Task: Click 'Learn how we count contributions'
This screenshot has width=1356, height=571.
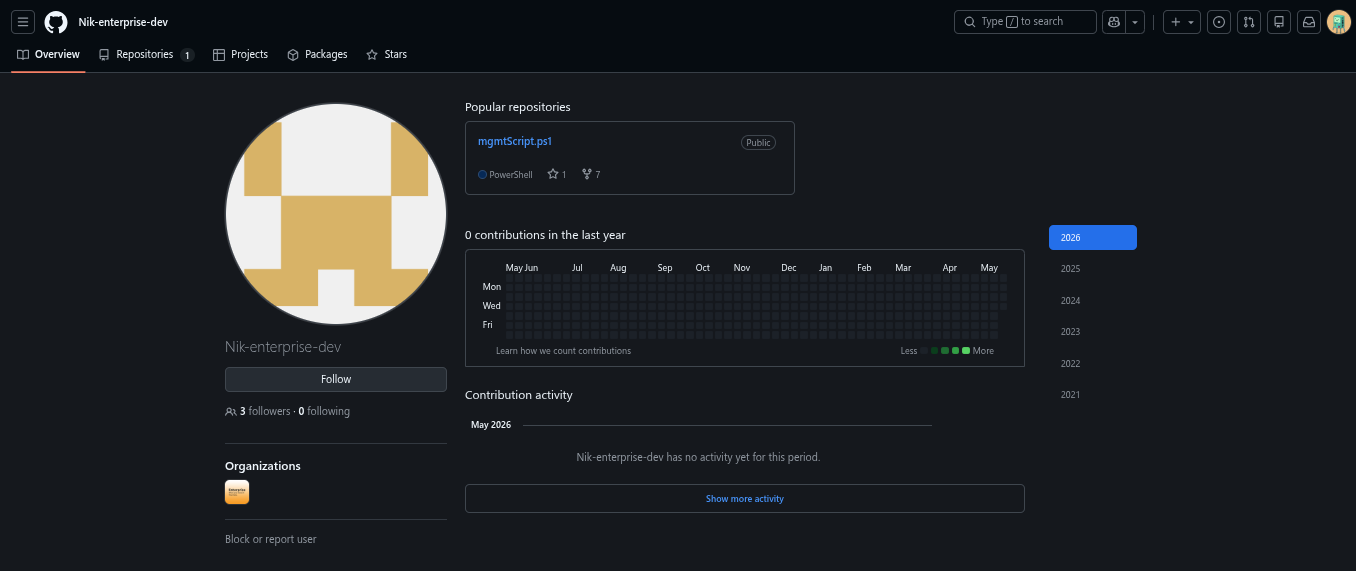Action: pyautogui.click(x=563, y=351)
